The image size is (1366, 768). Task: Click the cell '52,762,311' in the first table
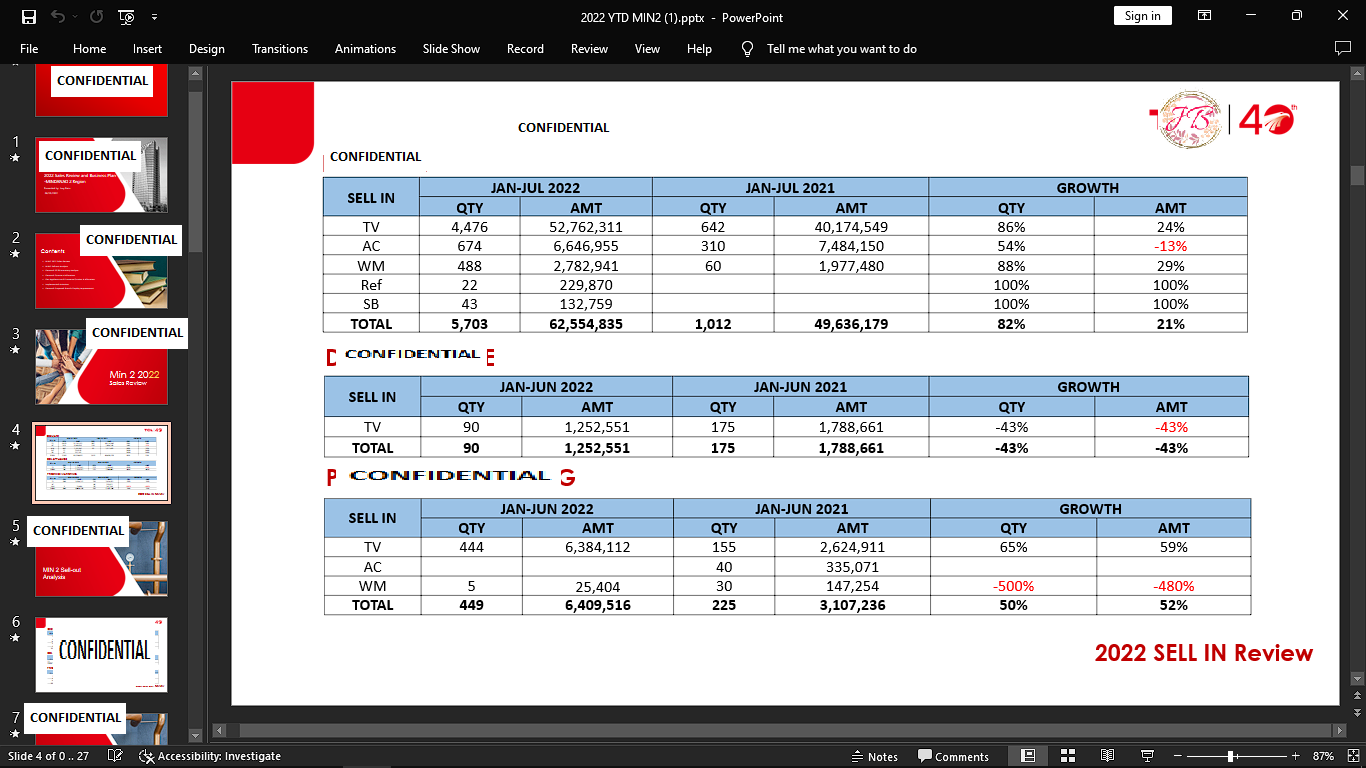(x=586, y=227)
